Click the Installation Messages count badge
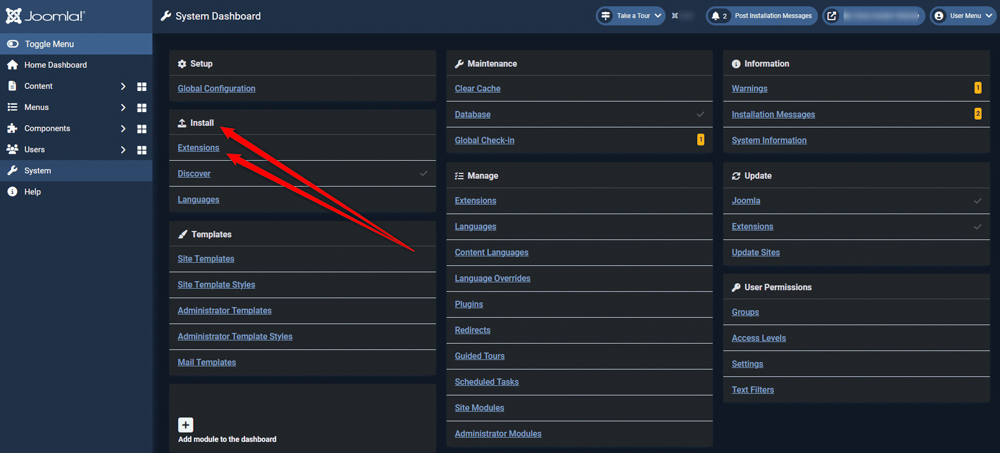The height and width of the screenshot is (453, 1000). [x=978, y=114]
